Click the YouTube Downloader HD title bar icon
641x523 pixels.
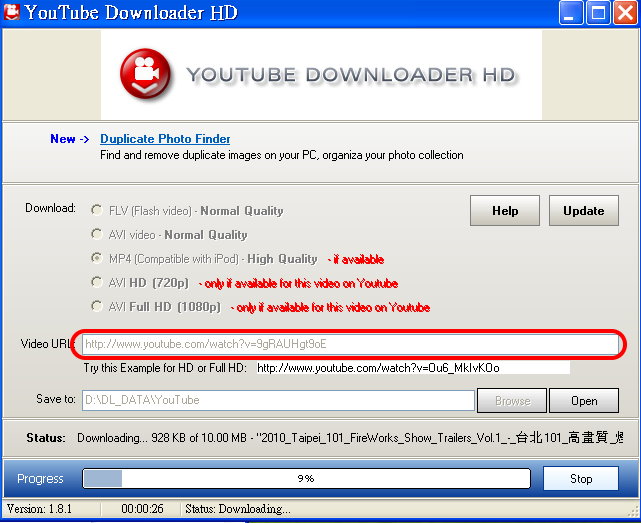point(11,12)
